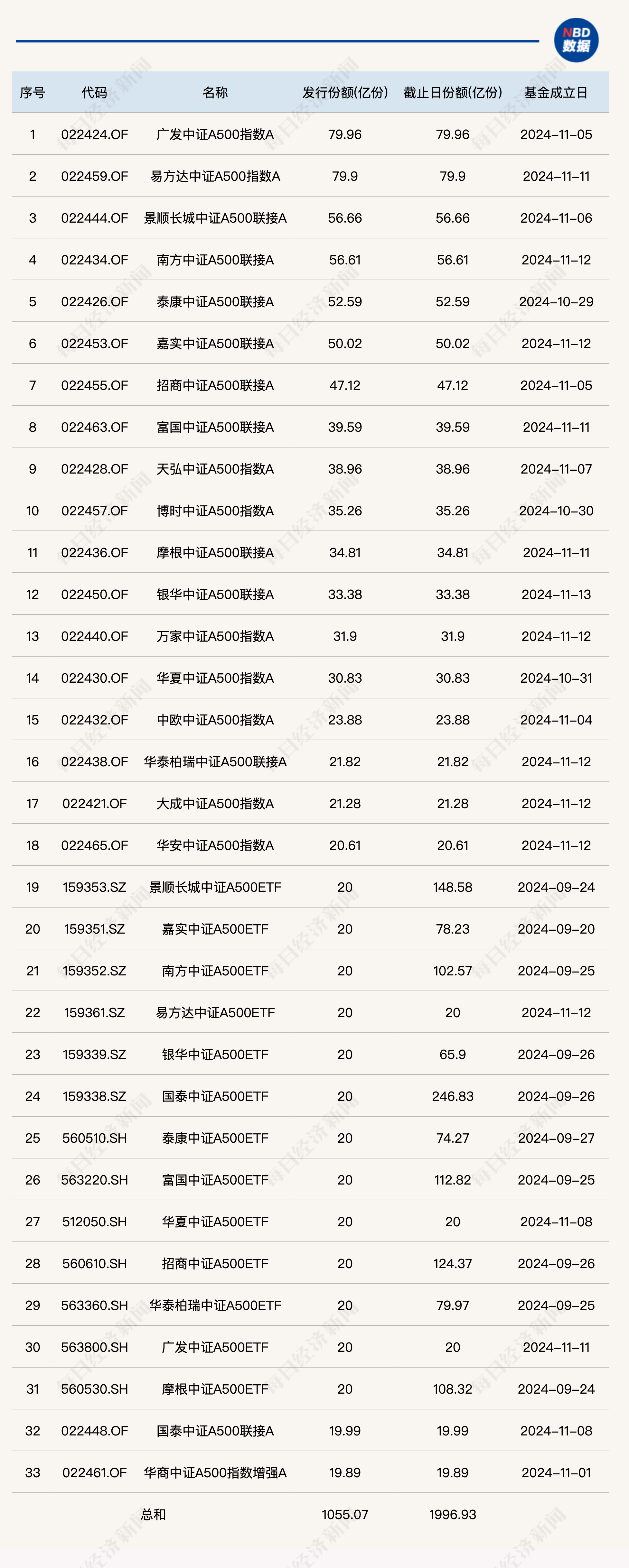Viewport: 629px width, 1568px height.
Task: Select 华商中证A500指数增强A fund name
Action: pos(215,1472)
